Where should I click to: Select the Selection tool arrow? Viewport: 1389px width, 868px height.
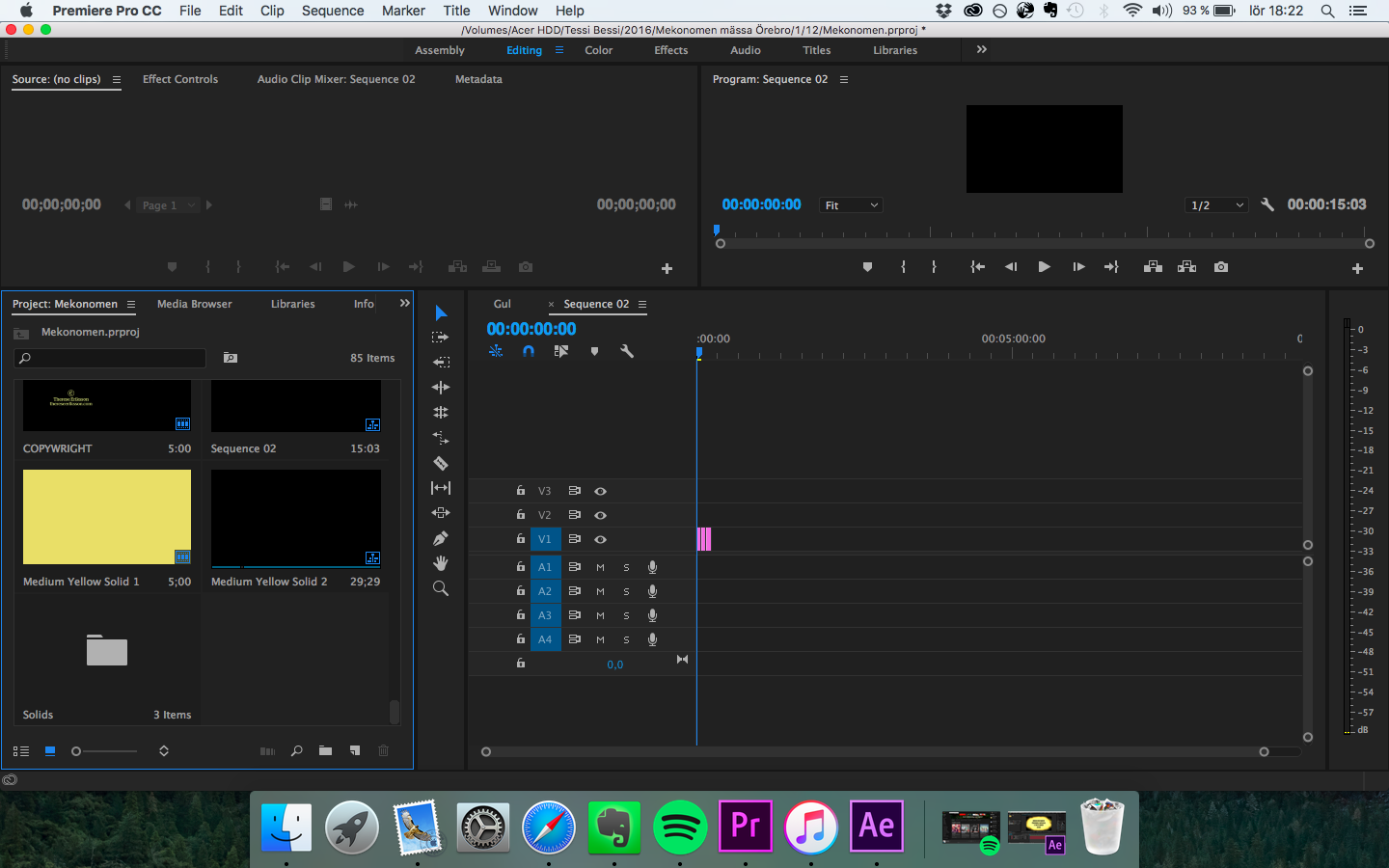(441, 312)
